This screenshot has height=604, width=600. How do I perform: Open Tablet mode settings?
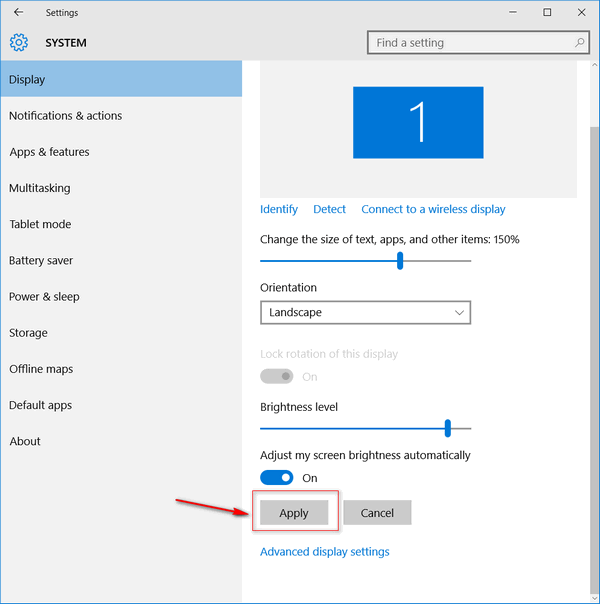coord(121,224)
